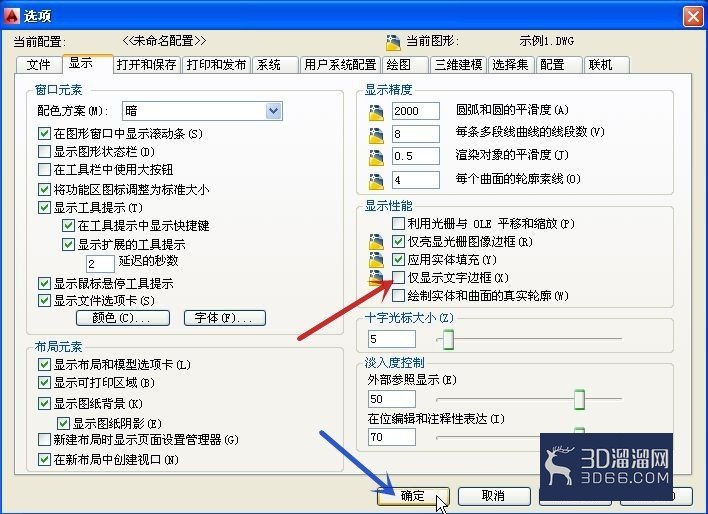Screen dimensions: 708x514
Task: Enable 在工具栏中使用大按钮 checkbox
Action: pos(44,169)
